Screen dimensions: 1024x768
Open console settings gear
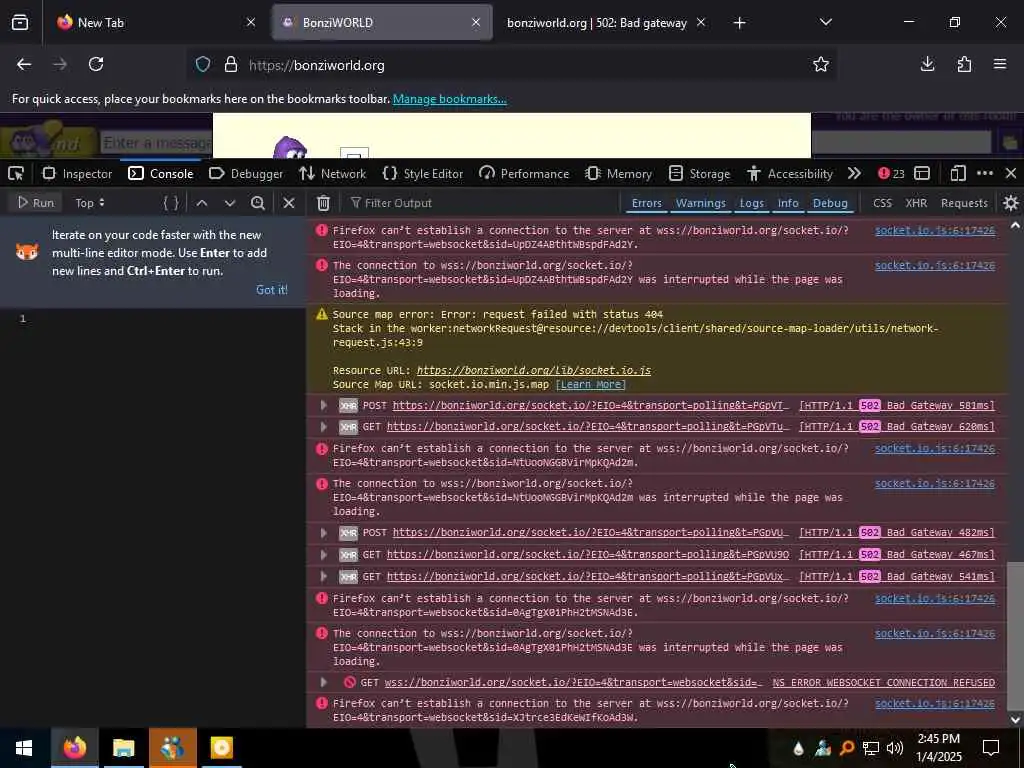[x=1011, y=203]
